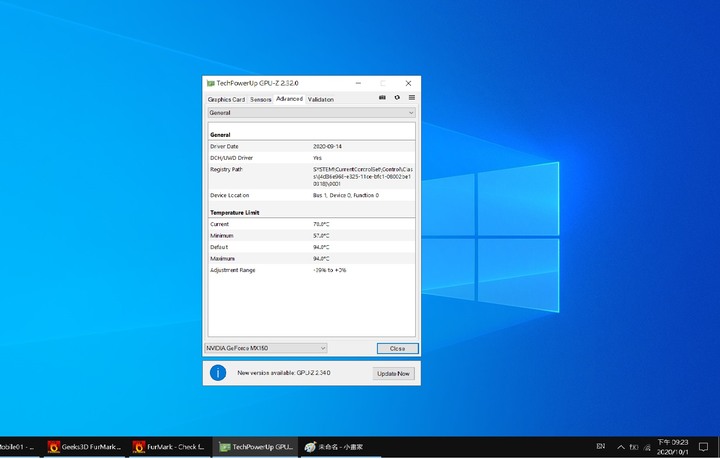Switch to the Validation tab
The width and height of the screenshot is (720, 459).
321,100
